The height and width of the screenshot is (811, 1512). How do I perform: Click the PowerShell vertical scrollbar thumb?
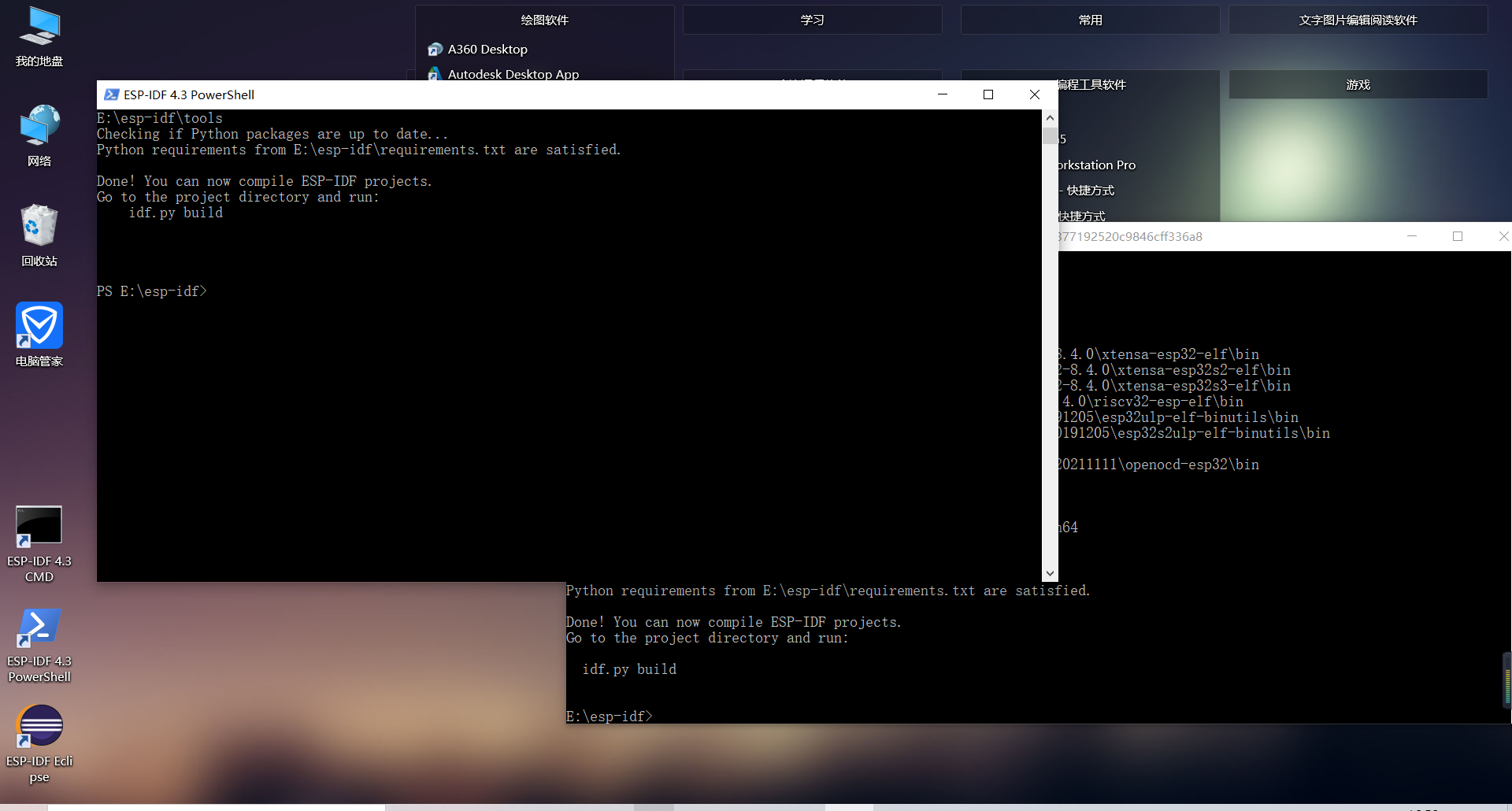(x=1050, y=136)
